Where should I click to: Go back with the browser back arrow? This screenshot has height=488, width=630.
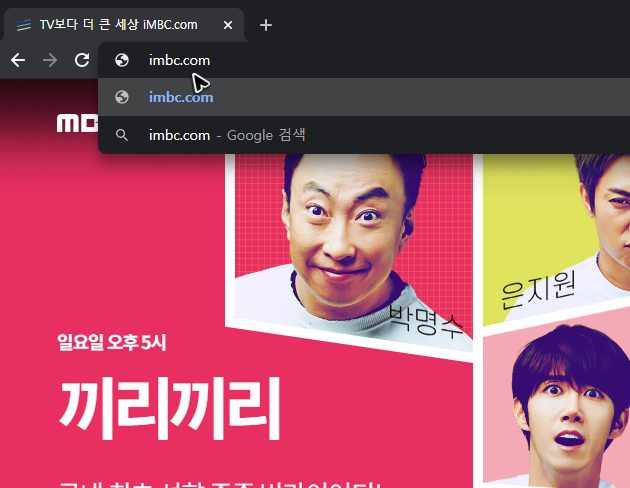[18, 60]
